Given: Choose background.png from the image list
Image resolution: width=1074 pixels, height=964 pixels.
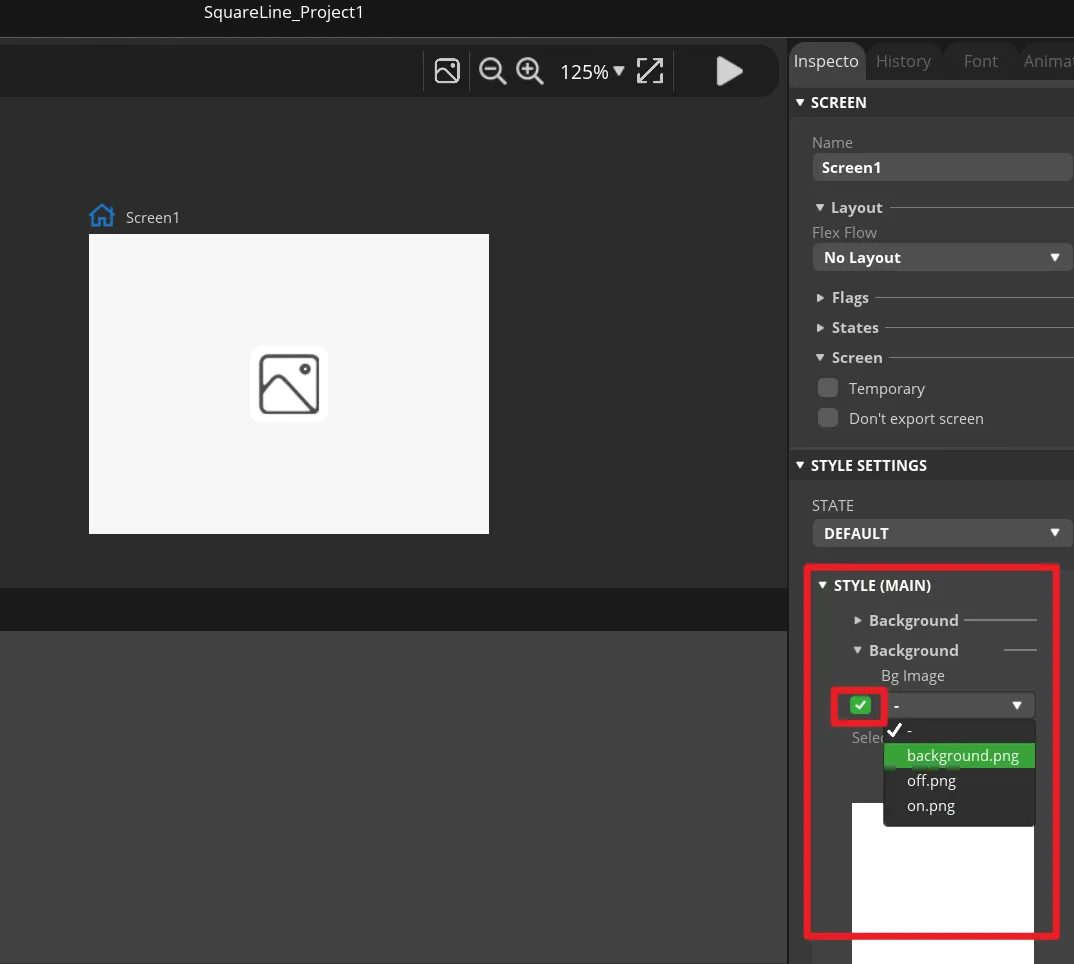Looking at the screenshot, I should (x=962, y=756).
